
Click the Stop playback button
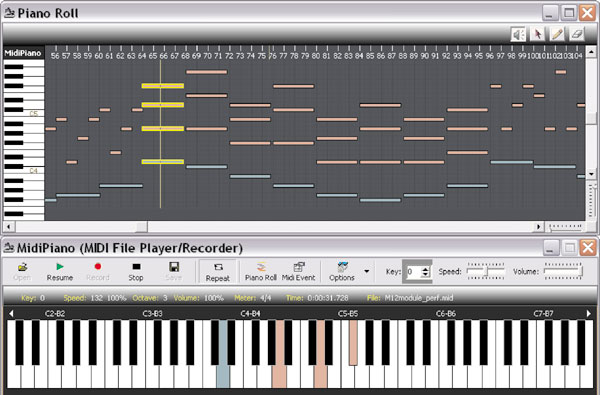point(136,271)
